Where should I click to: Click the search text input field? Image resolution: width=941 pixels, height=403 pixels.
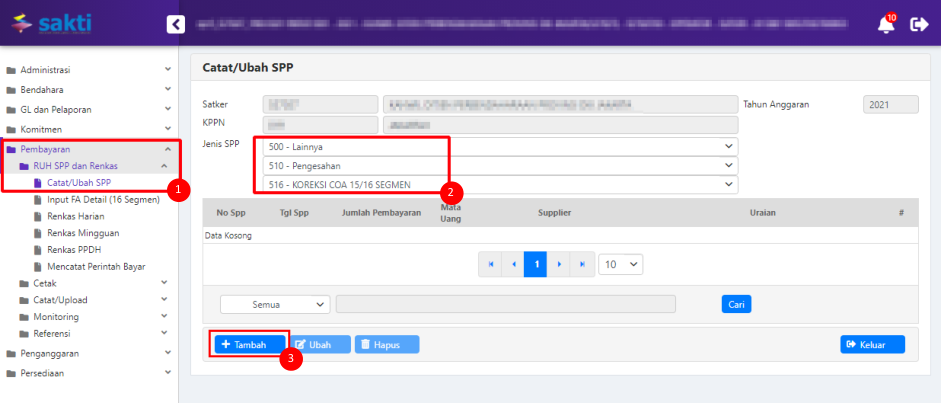click(x=505, y=304)
